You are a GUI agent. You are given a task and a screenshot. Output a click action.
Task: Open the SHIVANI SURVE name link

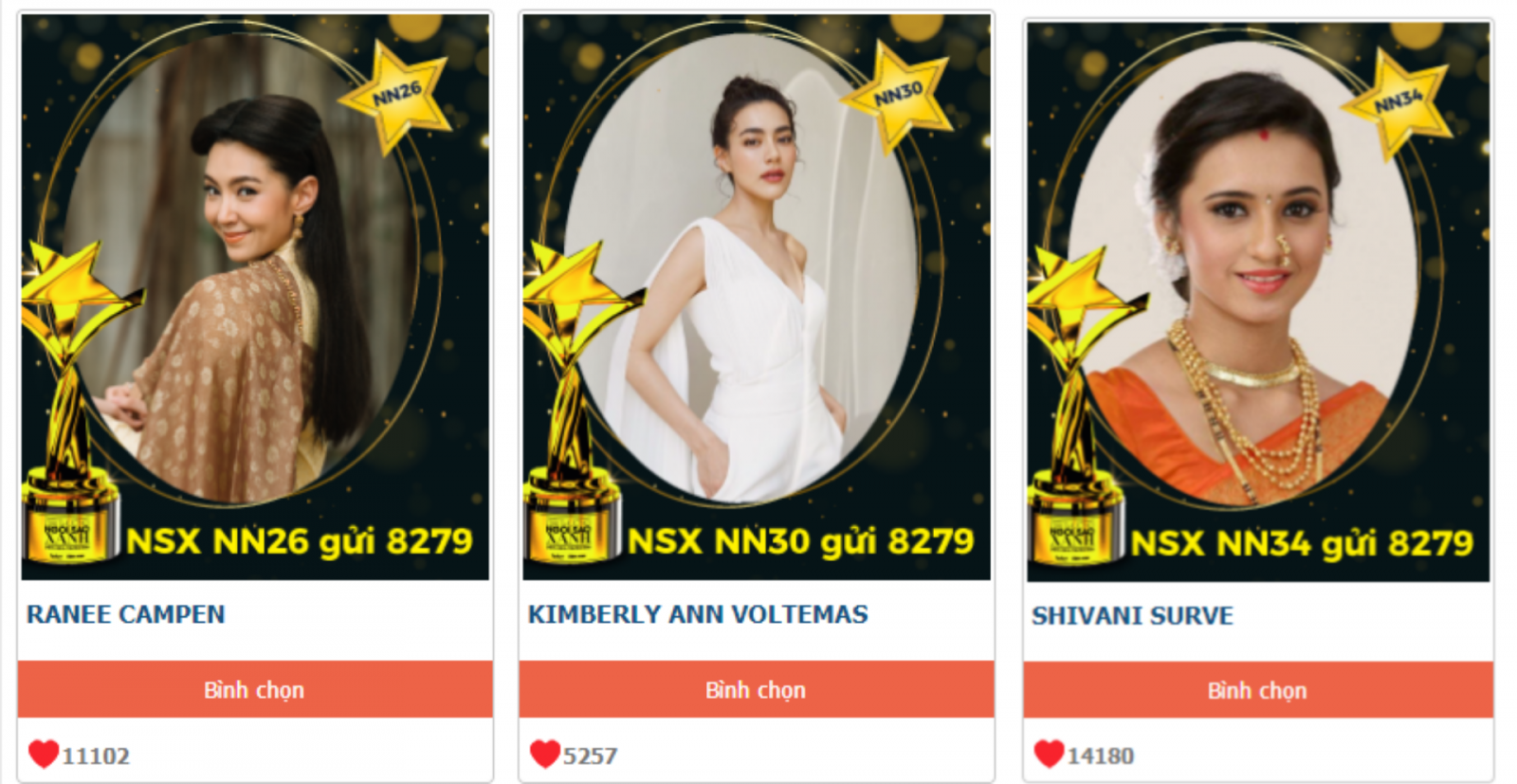[1132, 616]
